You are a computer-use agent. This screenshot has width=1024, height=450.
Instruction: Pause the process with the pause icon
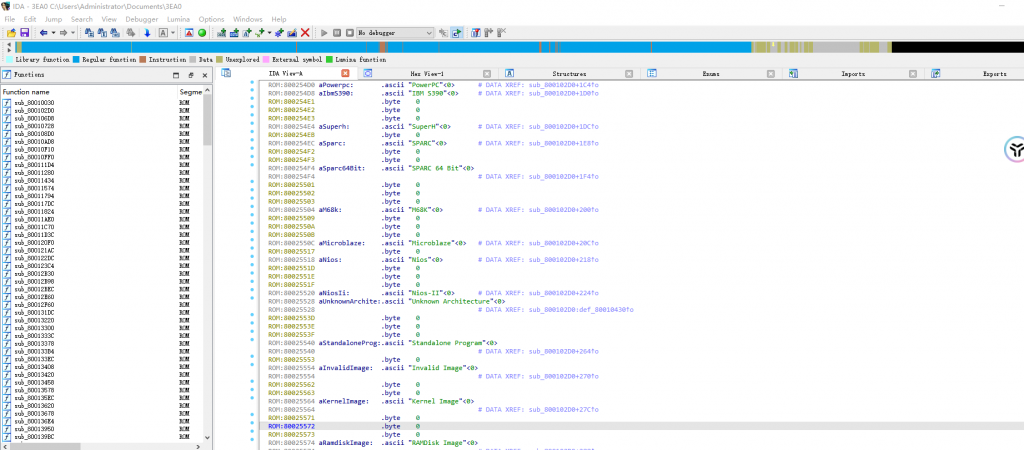point(336,33)
